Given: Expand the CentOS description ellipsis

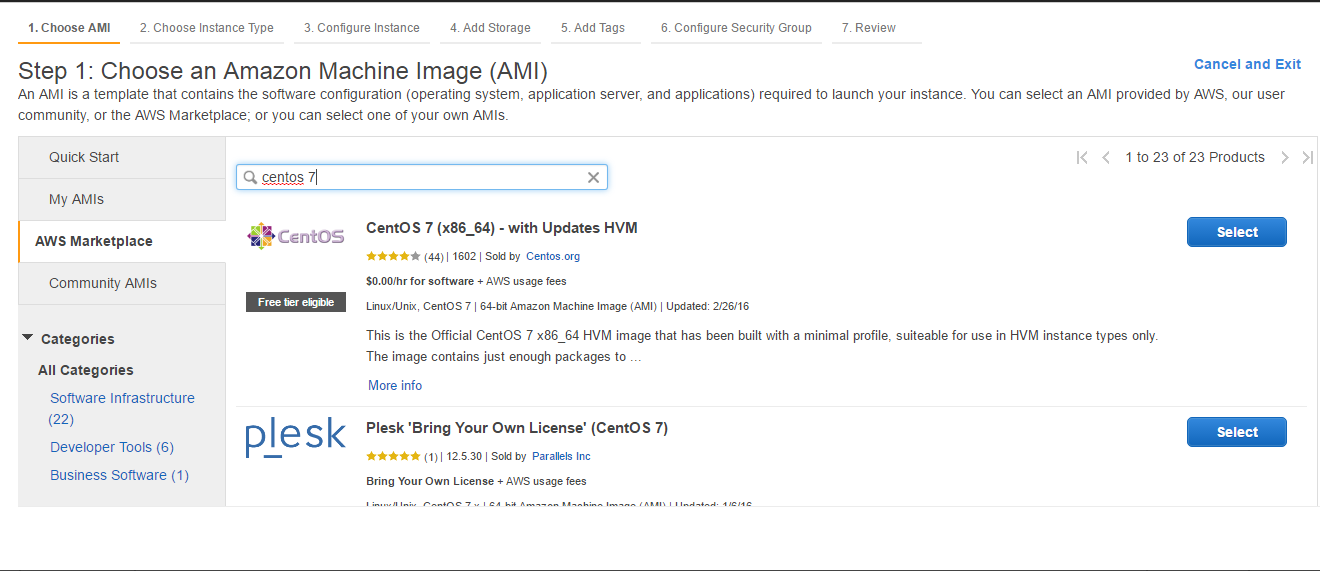Looking at the screenshot, I should click(636, 356).
